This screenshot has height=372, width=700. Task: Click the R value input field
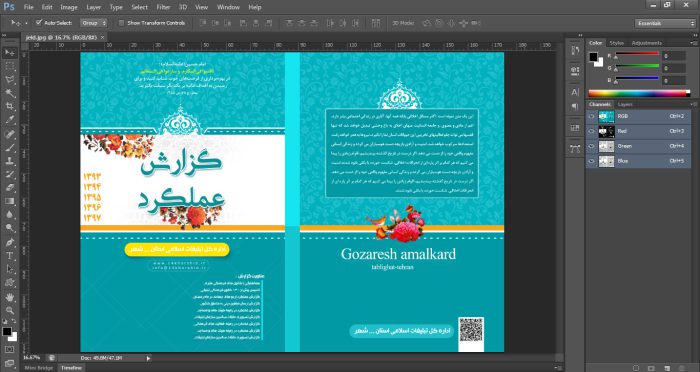(x=674, y=56)
